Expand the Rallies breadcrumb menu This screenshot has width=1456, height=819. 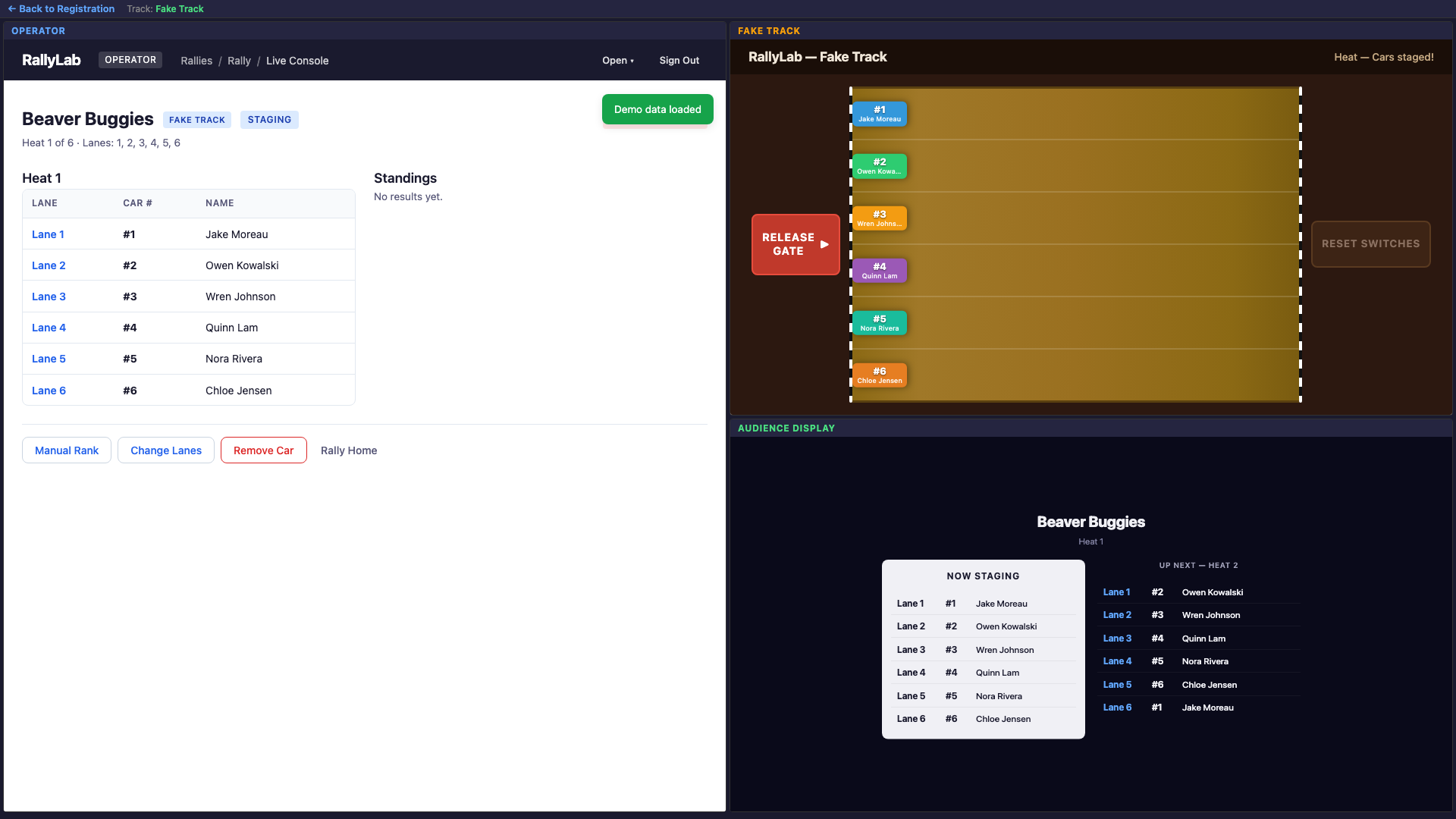(196, 61)
